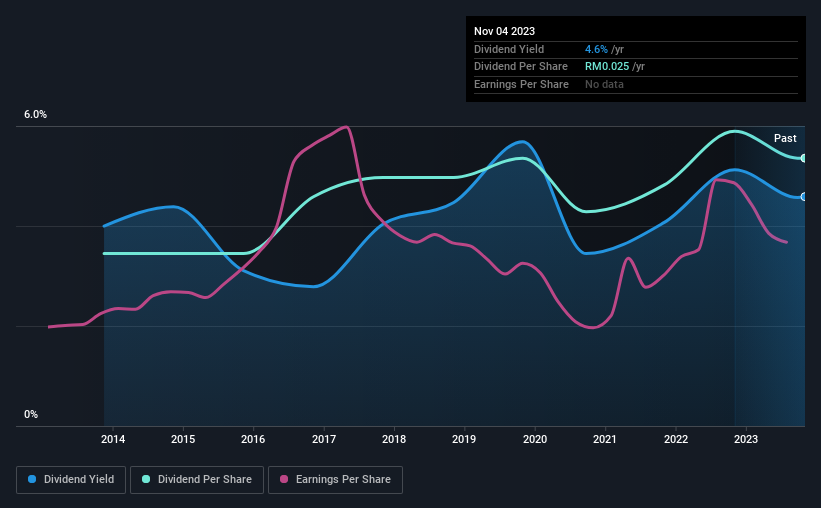Click the RM0.025 Dividend Per Share value
The width and height of the screenshot is (821, 508).
(607, 67)
